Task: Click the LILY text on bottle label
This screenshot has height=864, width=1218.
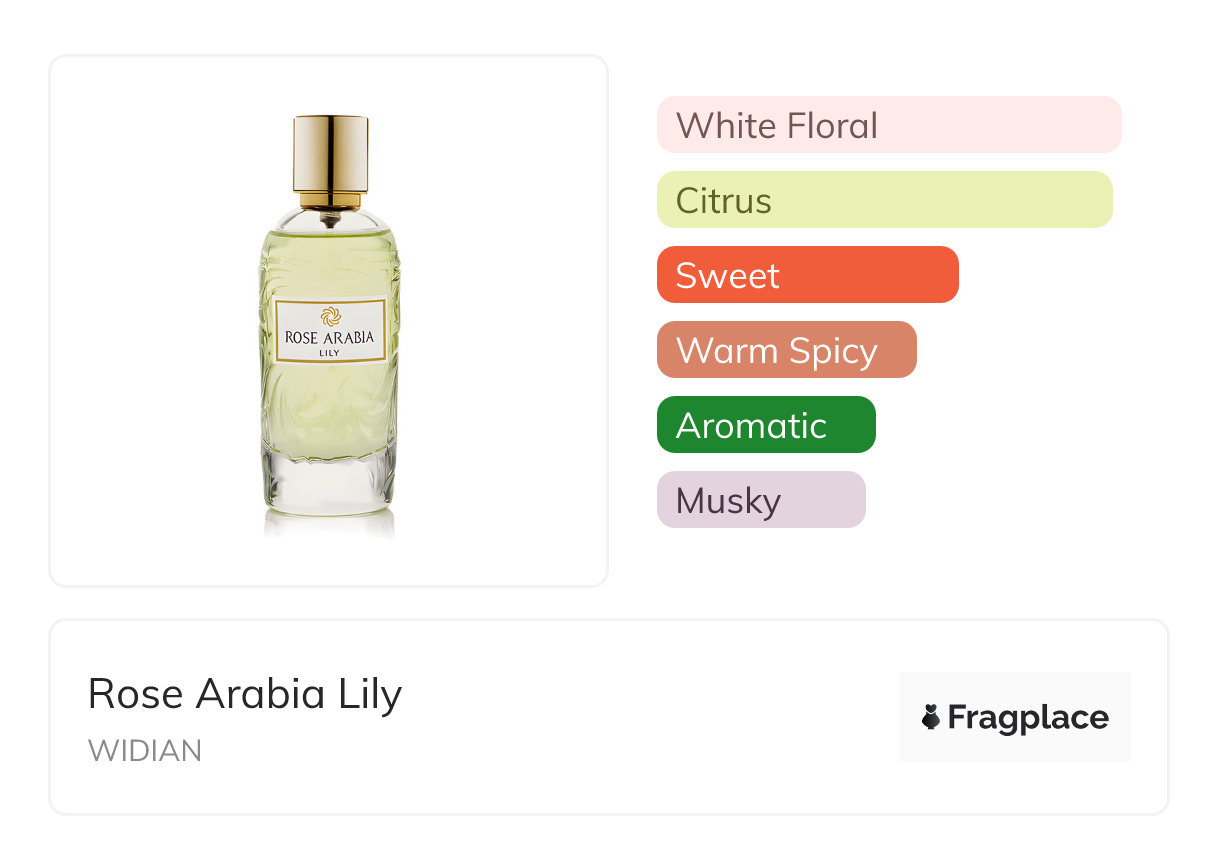Action: coord(329,353)
